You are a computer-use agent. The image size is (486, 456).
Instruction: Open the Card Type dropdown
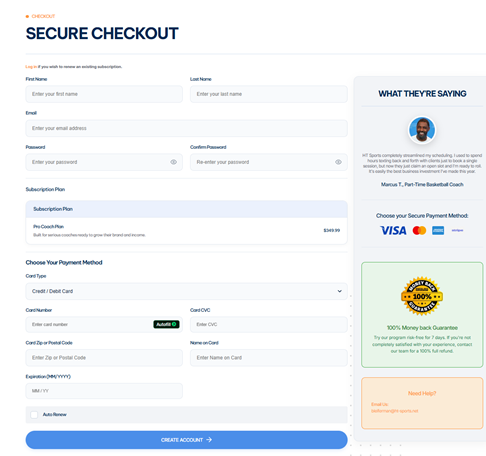(187, 291)
